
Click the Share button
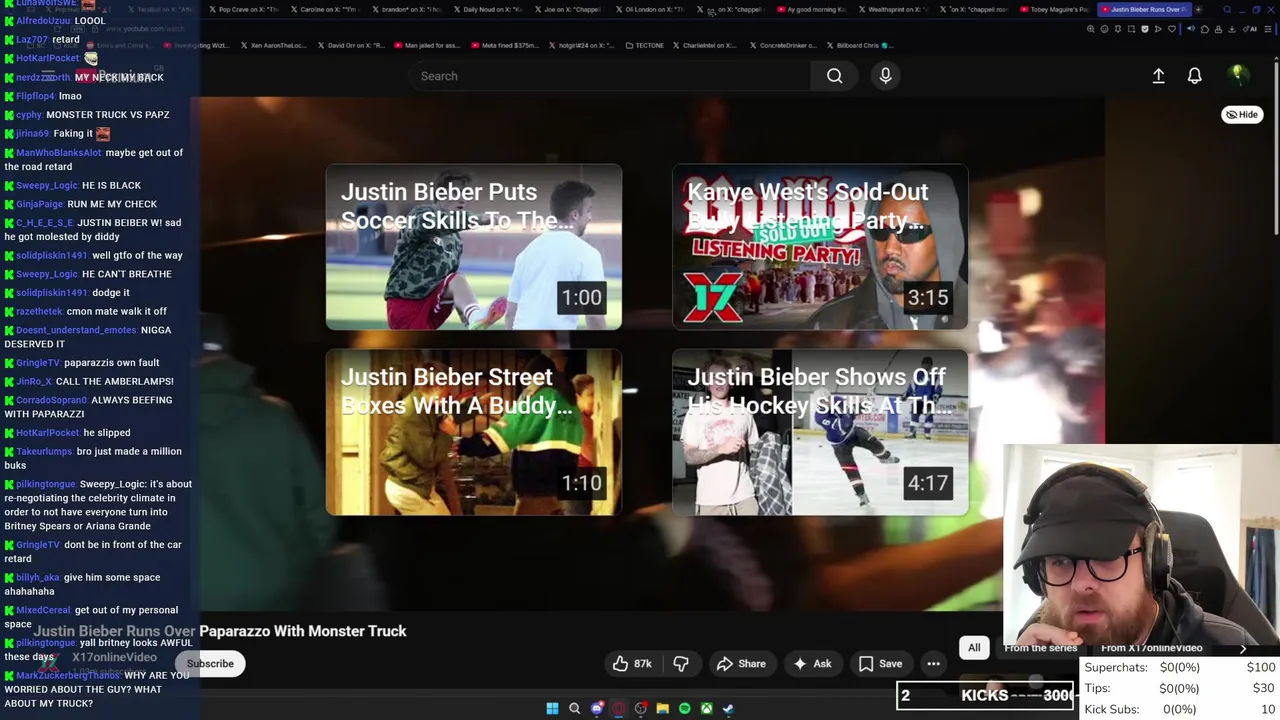[741, 663]
